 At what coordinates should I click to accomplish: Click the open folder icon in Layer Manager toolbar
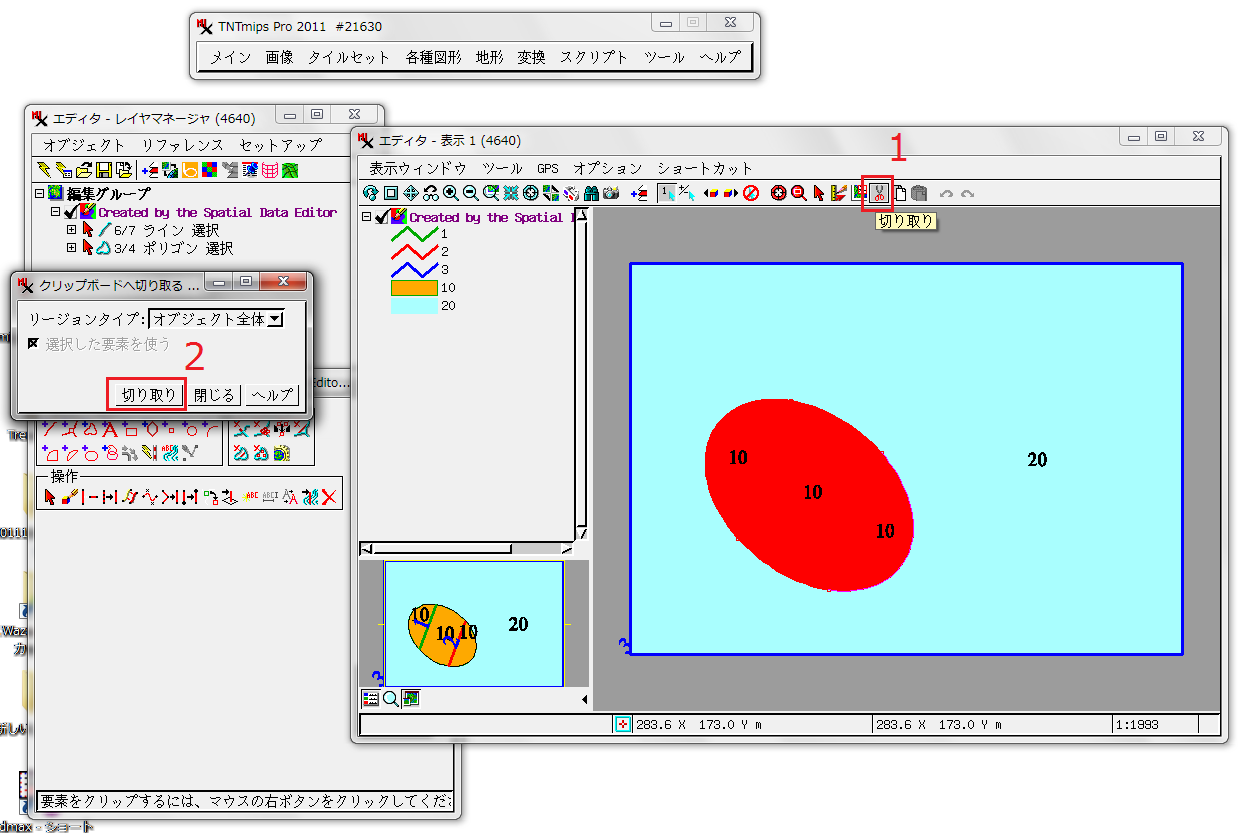point(84,170)
